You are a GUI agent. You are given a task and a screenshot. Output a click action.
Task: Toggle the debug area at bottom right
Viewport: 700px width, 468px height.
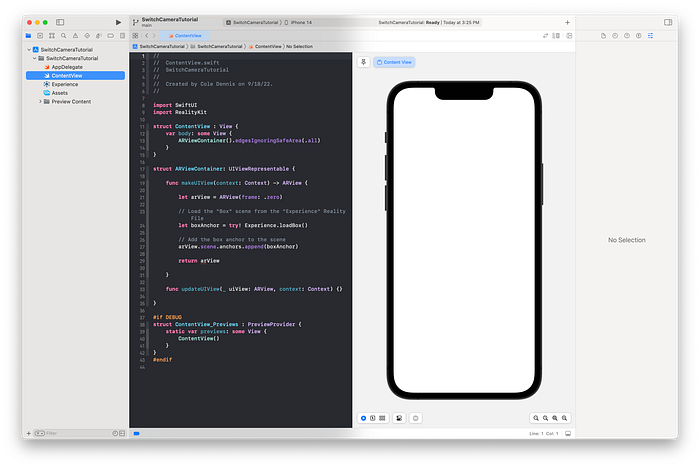(x=568, y=434)
